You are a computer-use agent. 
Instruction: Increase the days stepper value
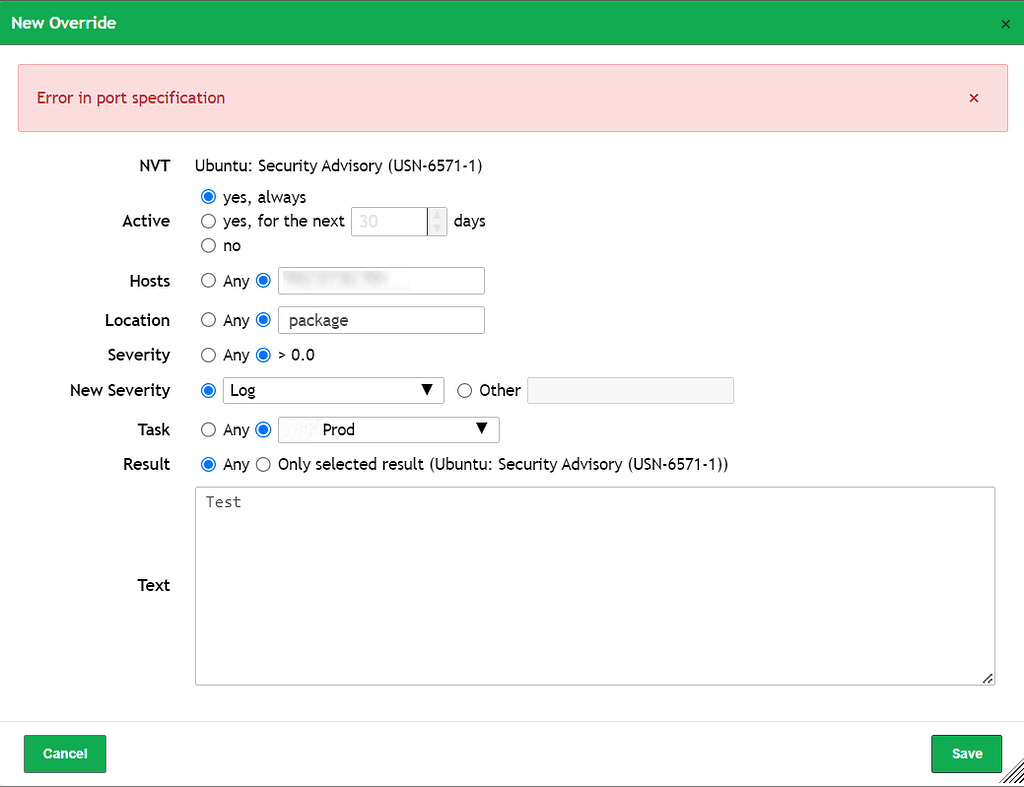(x=437, y=214)
